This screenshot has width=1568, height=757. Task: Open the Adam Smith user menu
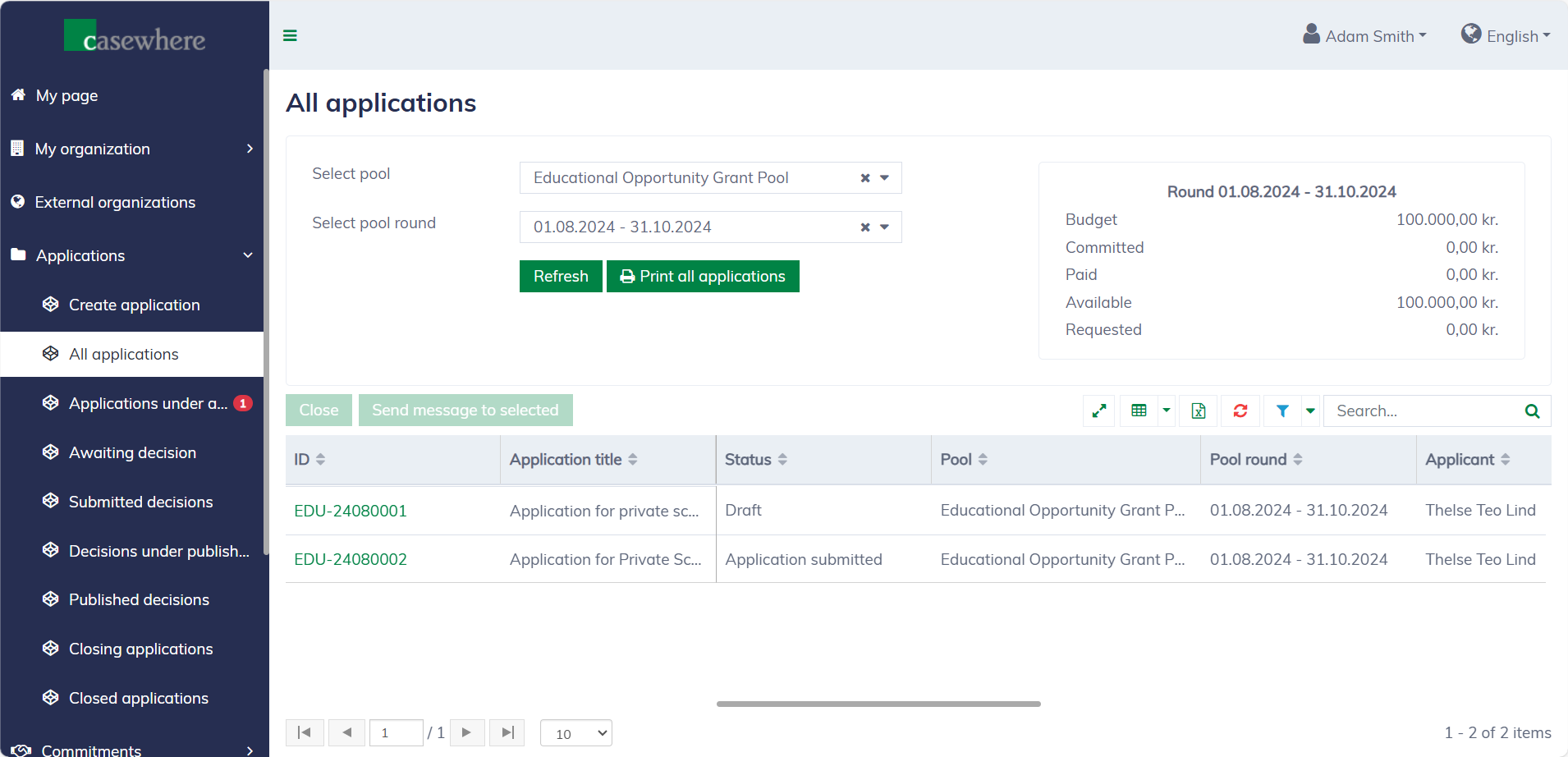pyautogui.click(x=1365, y=36)
